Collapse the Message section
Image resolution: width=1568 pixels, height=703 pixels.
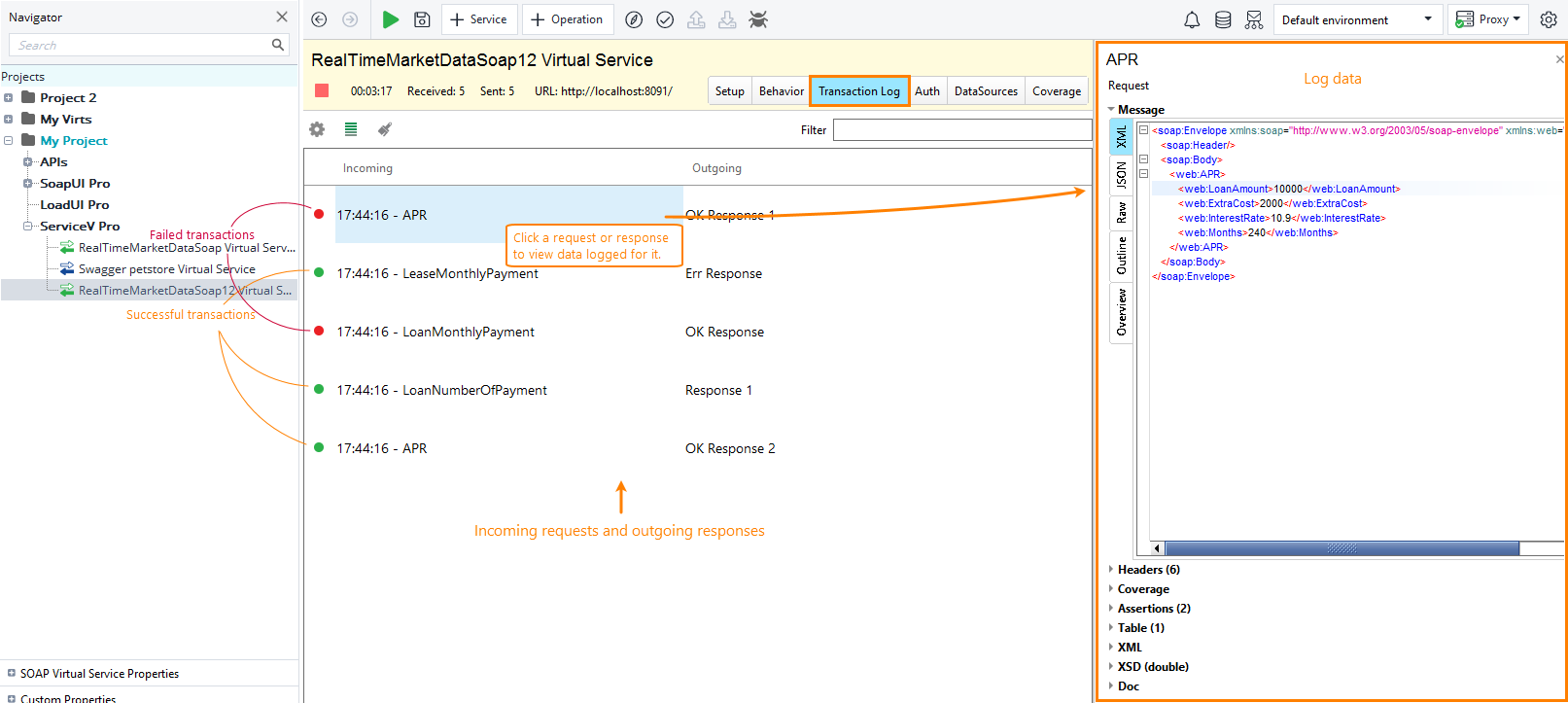pyautogui.click(x=1111, y=110)
